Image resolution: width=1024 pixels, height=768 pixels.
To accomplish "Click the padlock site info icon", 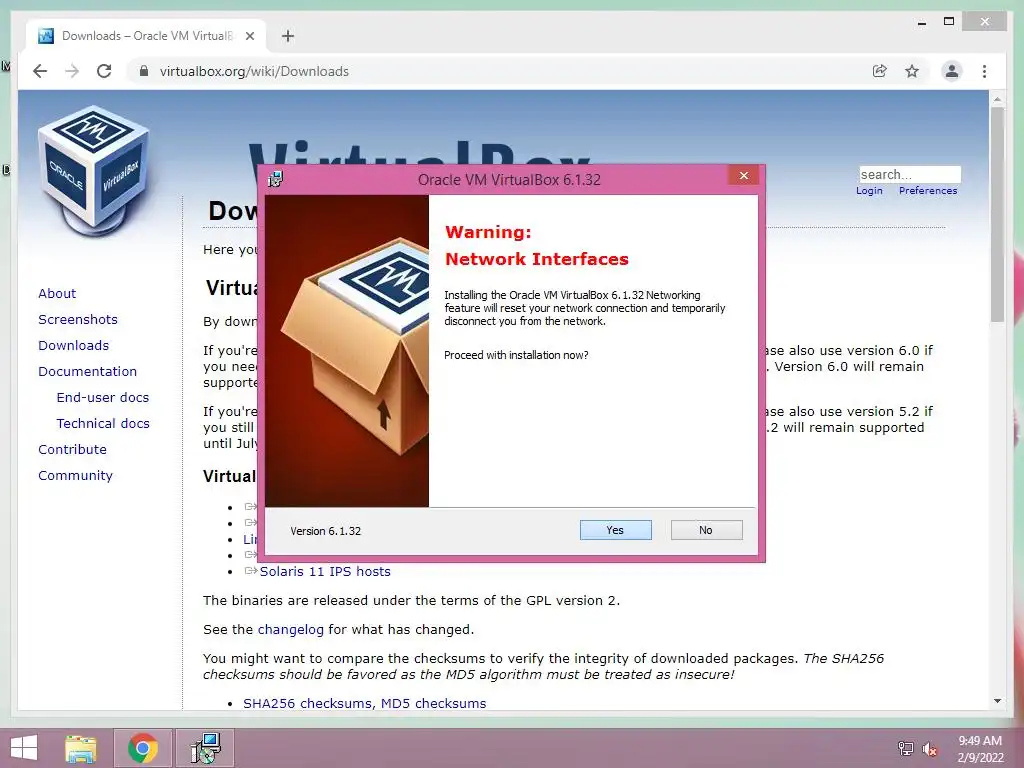I will pyautogui.click(x=144, y=71).
